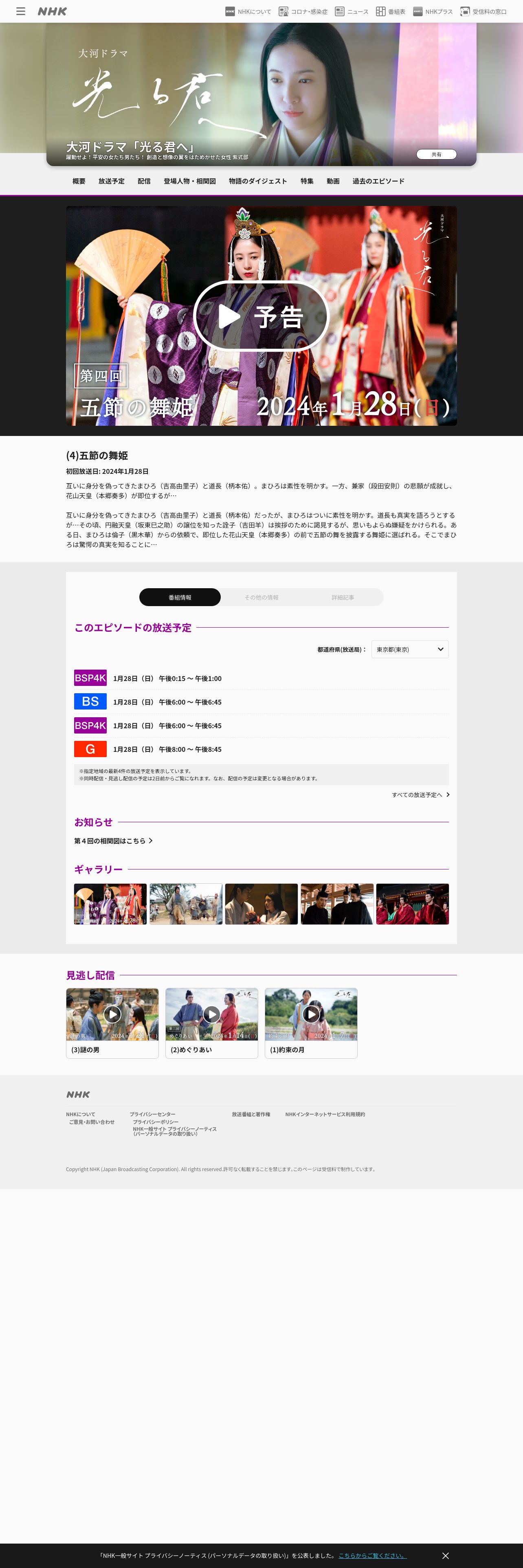The height and width of the screenshot is (1568, 523).
Task: Open gallery thumbnail of outdoor village scene
Action: pyautogui.click(x=186, y=904)
